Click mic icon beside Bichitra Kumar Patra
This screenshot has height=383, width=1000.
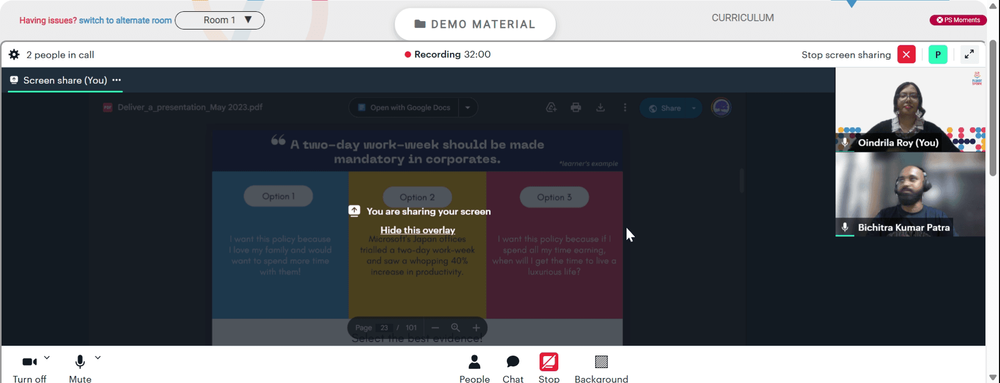pyautogui.click(x=845, y=227)
